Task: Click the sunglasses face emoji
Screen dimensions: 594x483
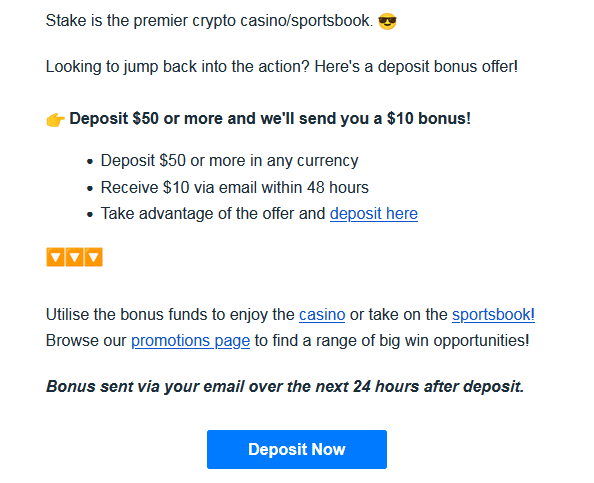Action: point(387,21)
